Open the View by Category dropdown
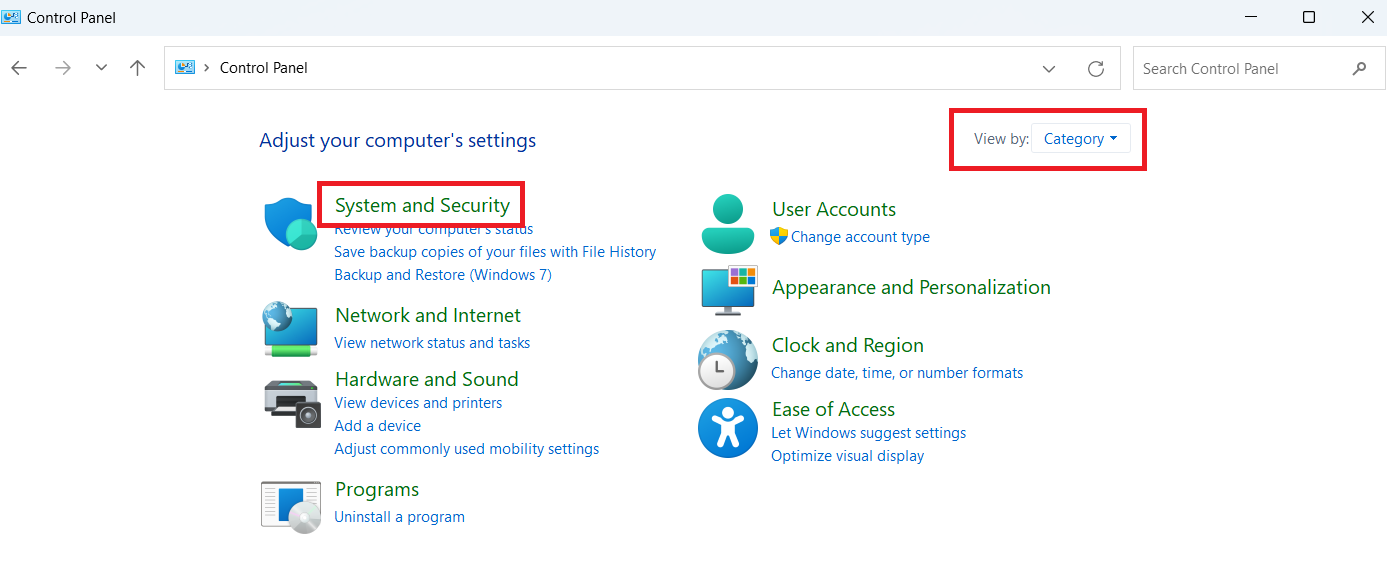The height and width of the screenshot is (580, 1387). tap(1080, 139)
